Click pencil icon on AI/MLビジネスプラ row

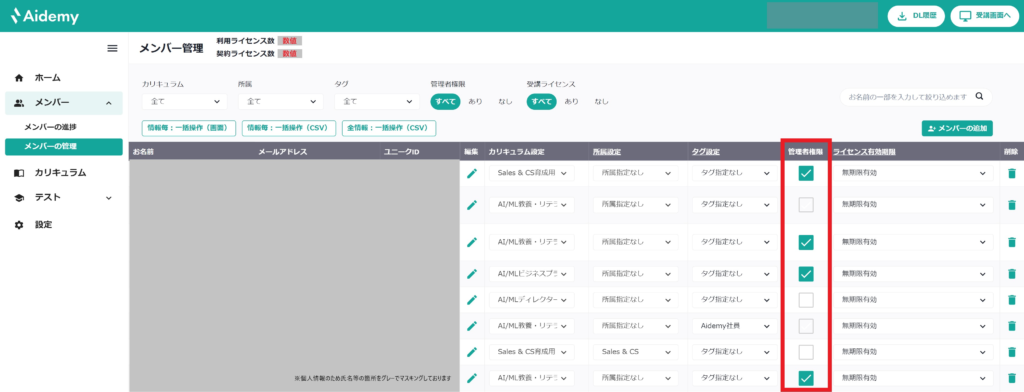pos(472,273)
